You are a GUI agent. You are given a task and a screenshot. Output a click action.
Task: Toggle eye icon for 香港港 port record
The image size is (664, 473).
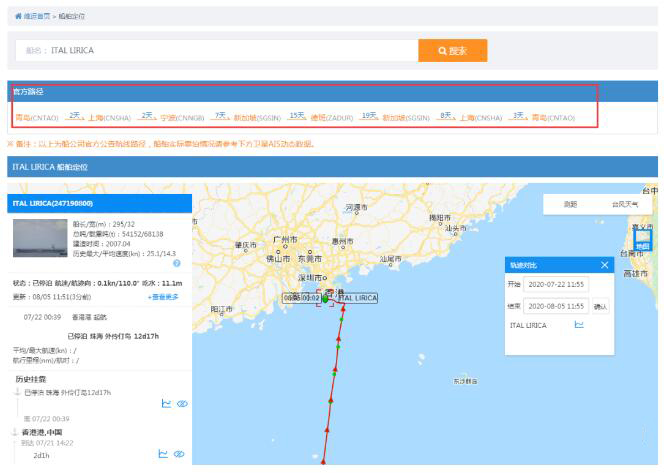point(179,454)
